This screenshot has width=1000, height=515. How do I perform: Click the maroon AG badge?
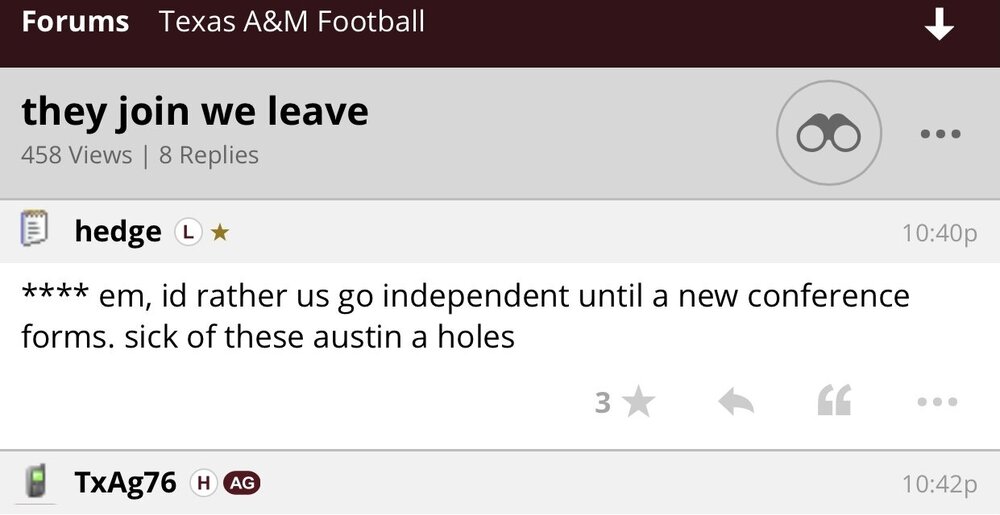coord(242,483)
